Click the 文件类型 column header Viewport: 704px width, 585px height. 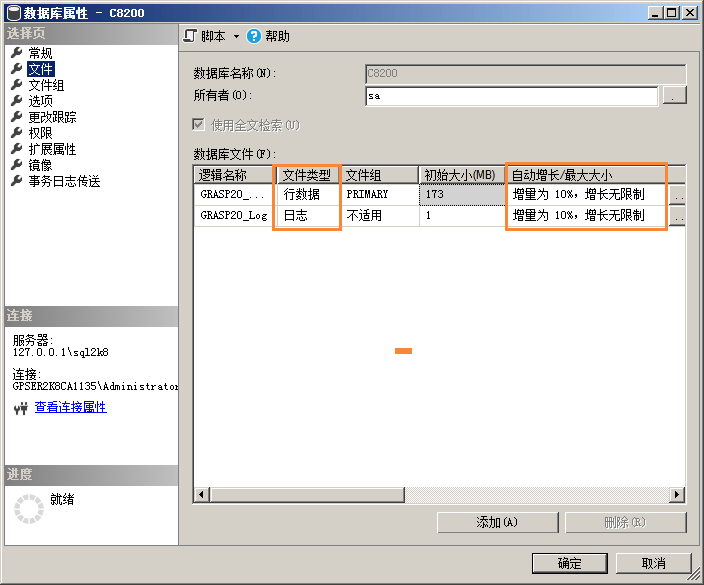(307, 175)
